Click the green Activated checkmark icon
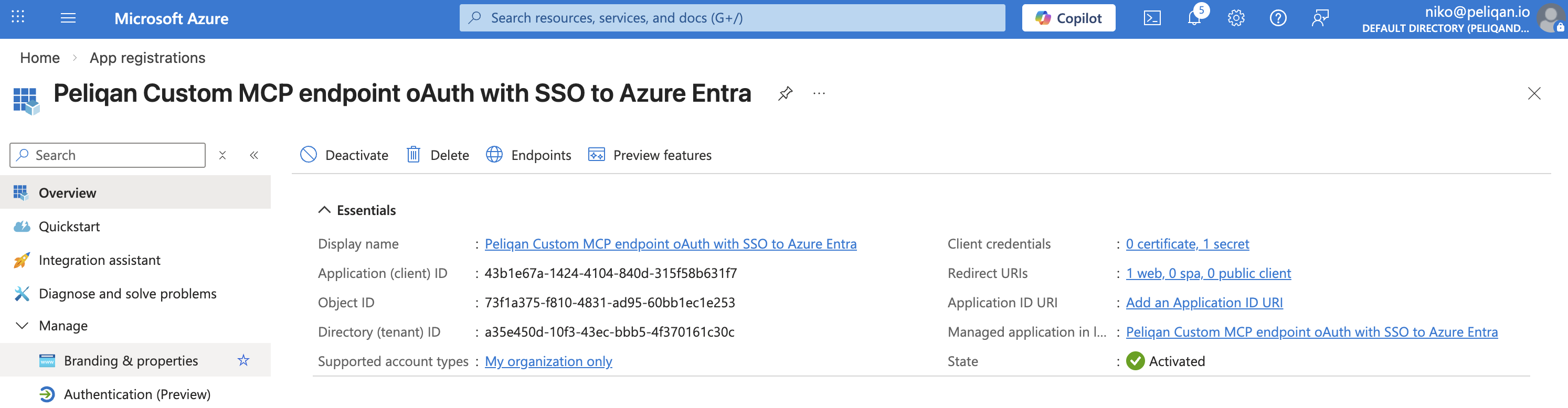Image resolution: width=1568 pixels, height=408 pixels. click(1135, 362)
